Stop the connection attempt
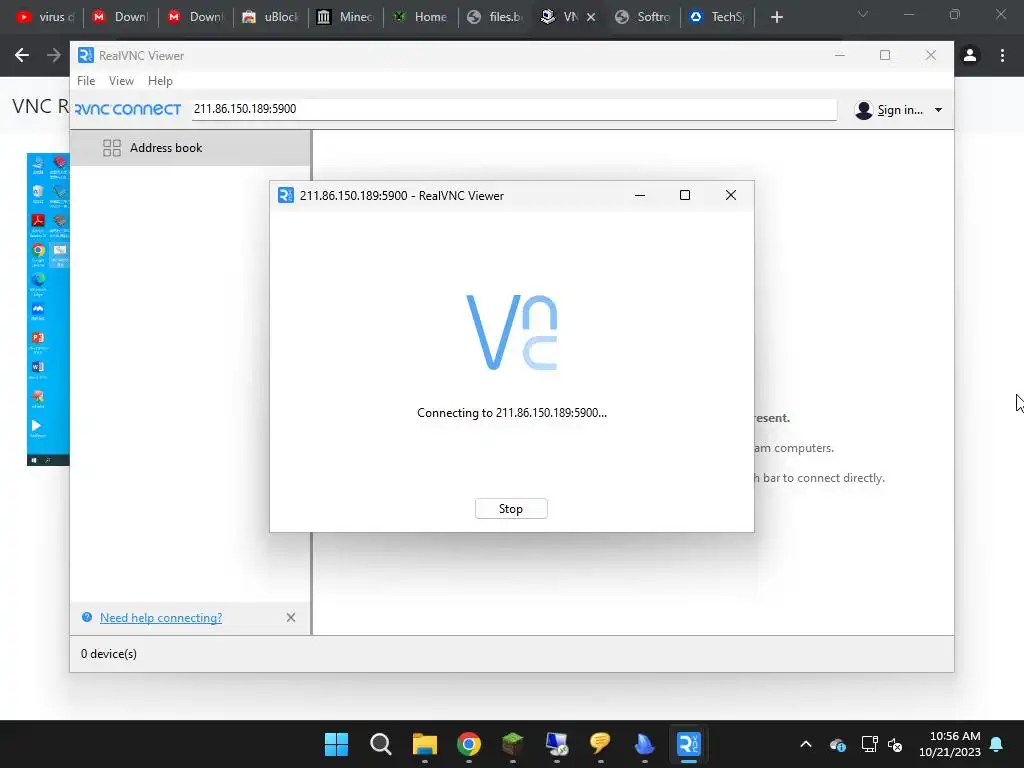1024x768 pixels. click(x=511, y=509)
